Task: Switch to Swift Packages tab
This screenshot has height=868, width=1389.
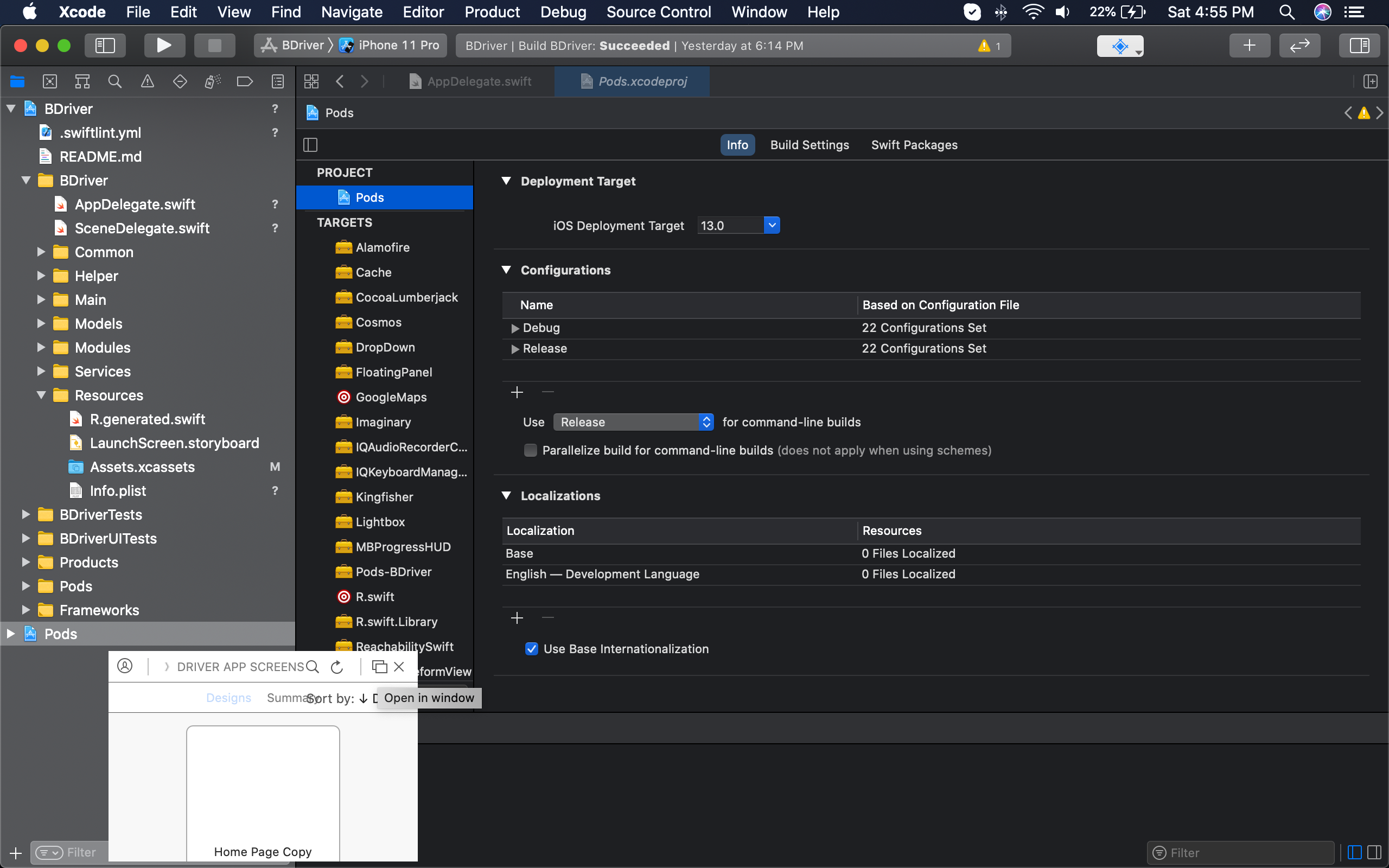Action: (x=914, y=145)
